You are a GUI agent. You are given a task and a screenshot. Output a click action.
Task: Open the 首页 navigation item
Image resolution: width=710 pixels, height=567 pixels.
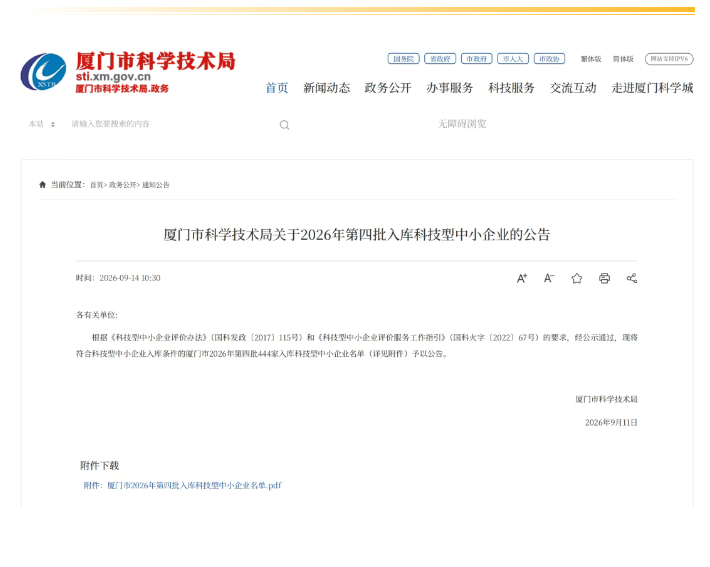point(277,88)
